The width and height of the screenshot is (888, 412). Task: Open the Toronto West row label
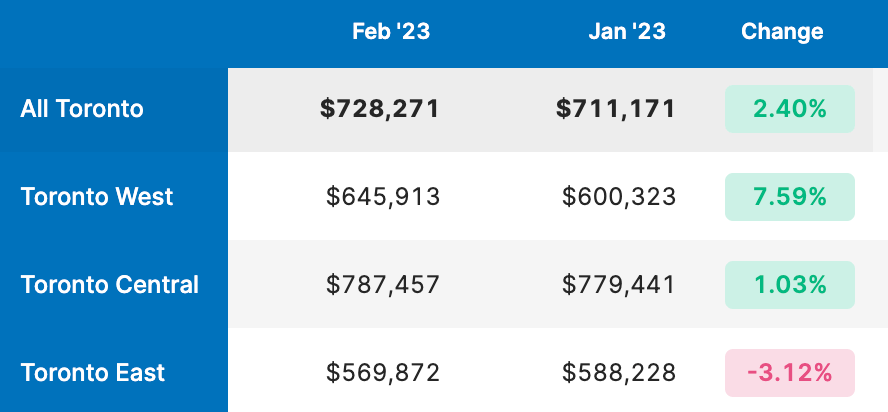click(97, 197)
